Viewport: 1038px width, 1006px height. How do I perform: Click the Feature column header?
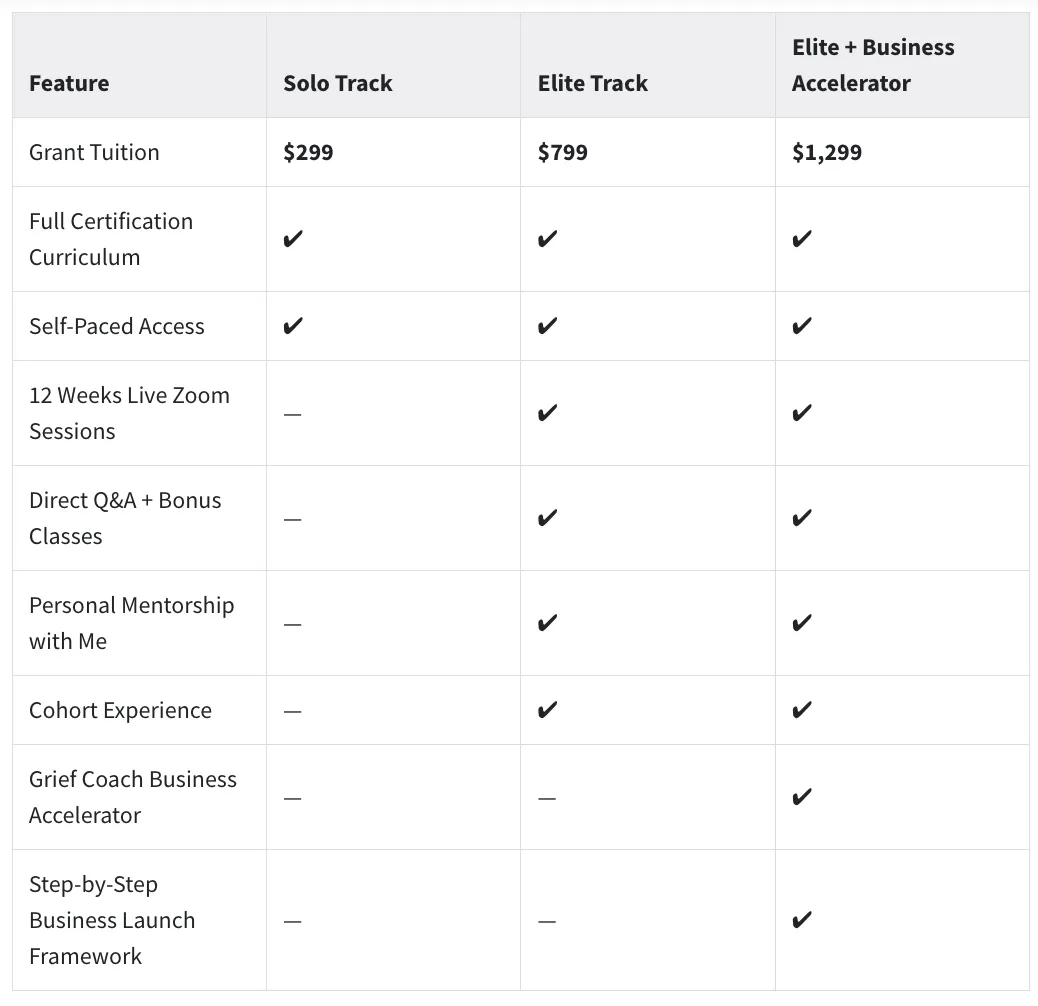point(69,83)
